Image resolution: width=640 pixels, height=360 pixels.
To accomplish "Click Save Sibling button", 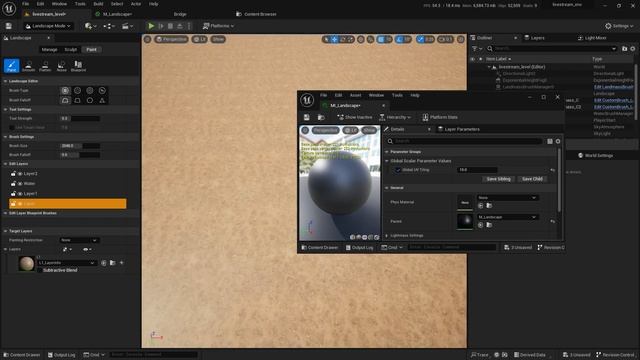I will [498, 179].
